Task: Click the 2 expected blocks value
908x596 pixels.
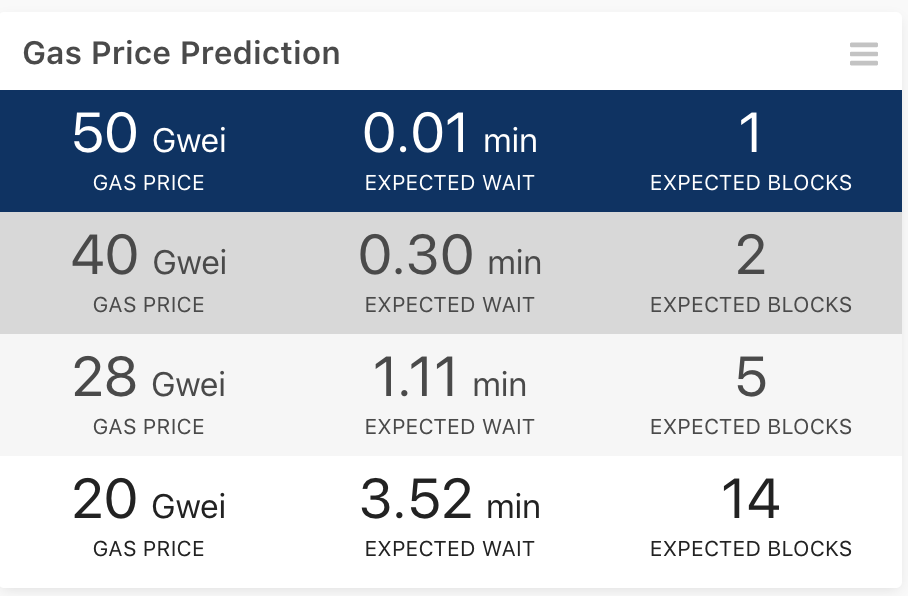Action: tap(750, 255)
